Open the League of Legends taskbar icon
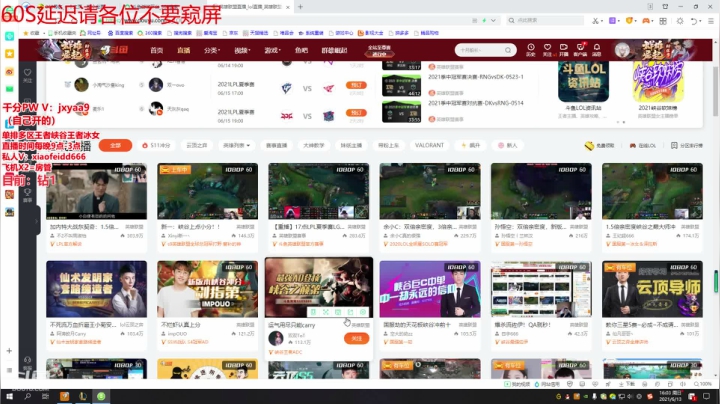 [x=83, y=396]
